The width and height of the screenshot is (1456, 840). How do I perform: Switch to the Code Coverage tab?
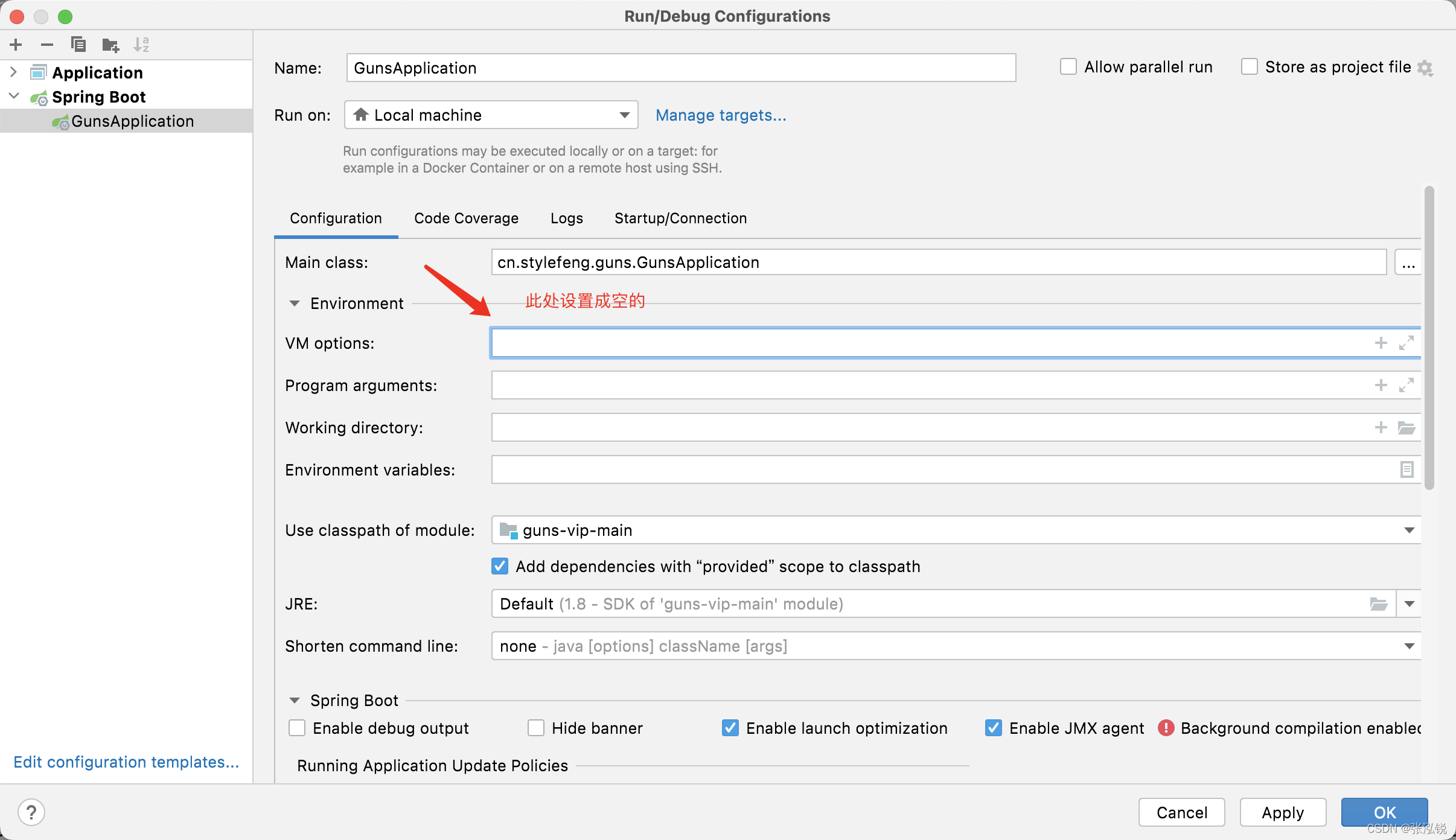point(466,218)
